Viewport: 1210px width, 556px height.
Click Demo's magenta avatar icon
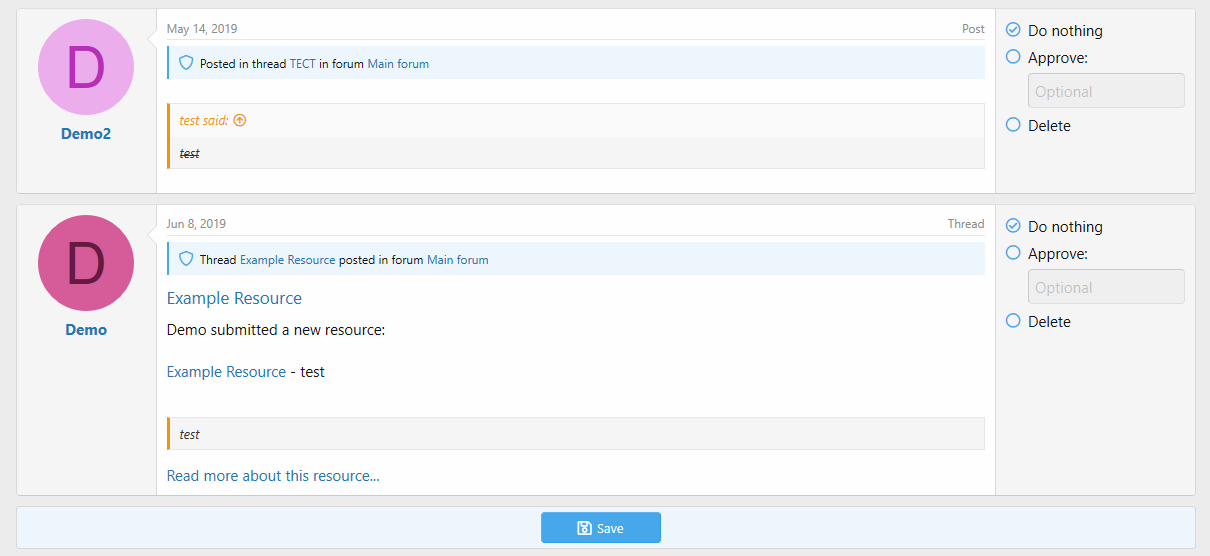click(86, 263)
